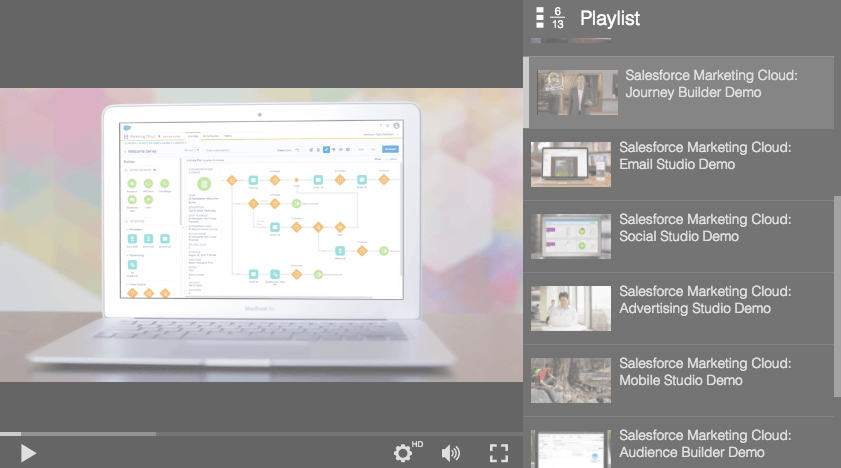This screenshot has width=841, height=468.
Task: Select the Advertising Studio Demo thumbnail
Action: click(570, 308)
